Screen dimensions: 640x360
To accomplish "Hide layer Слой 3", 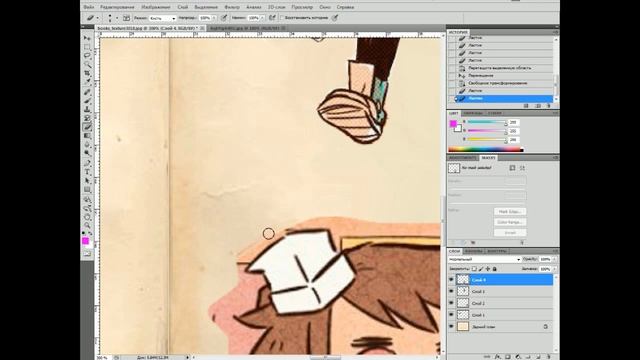I will [451, 291].
